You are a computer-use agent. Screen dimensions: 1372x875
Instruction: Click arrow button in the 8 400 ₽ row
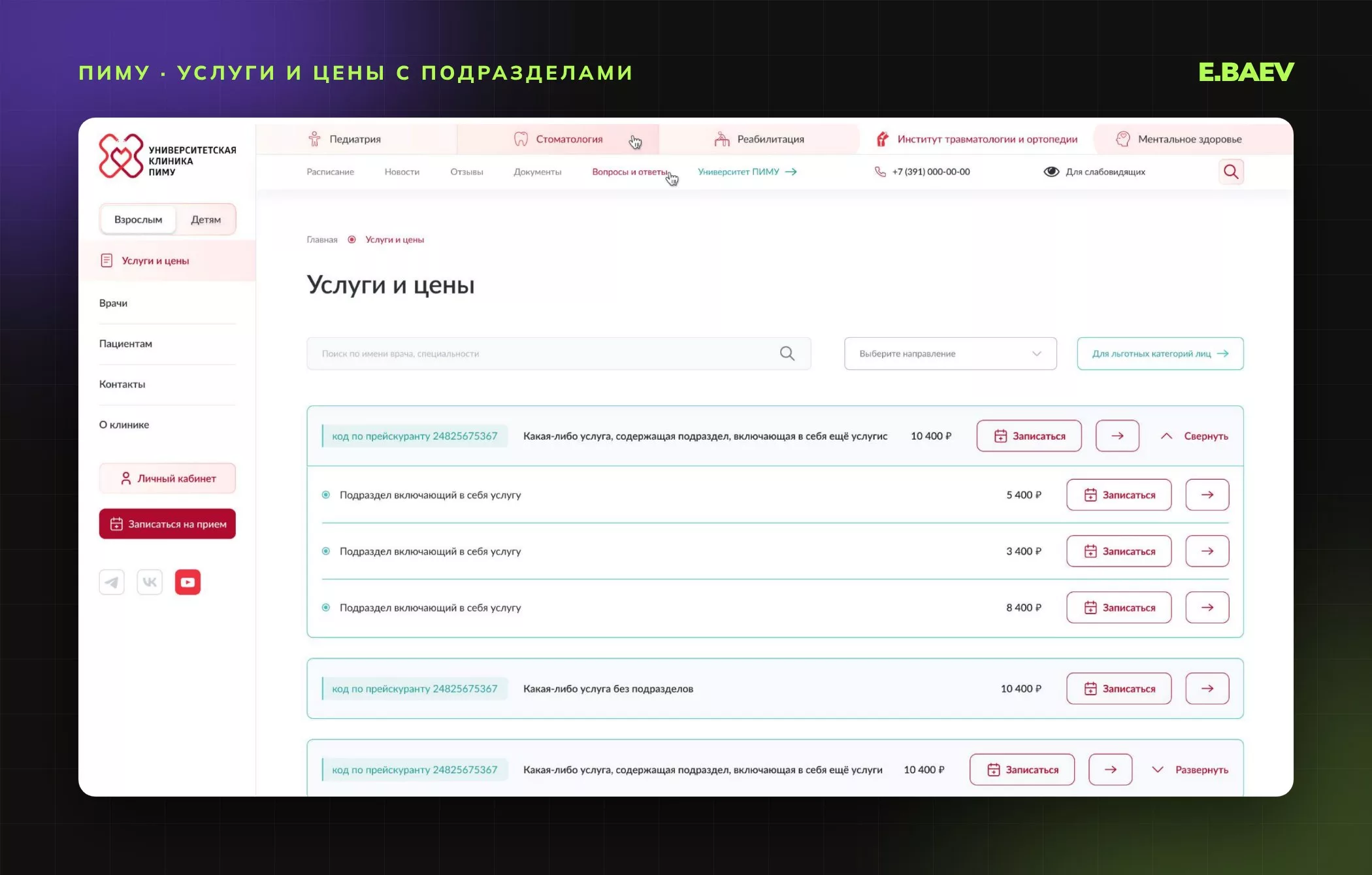tap(1207, 607)
